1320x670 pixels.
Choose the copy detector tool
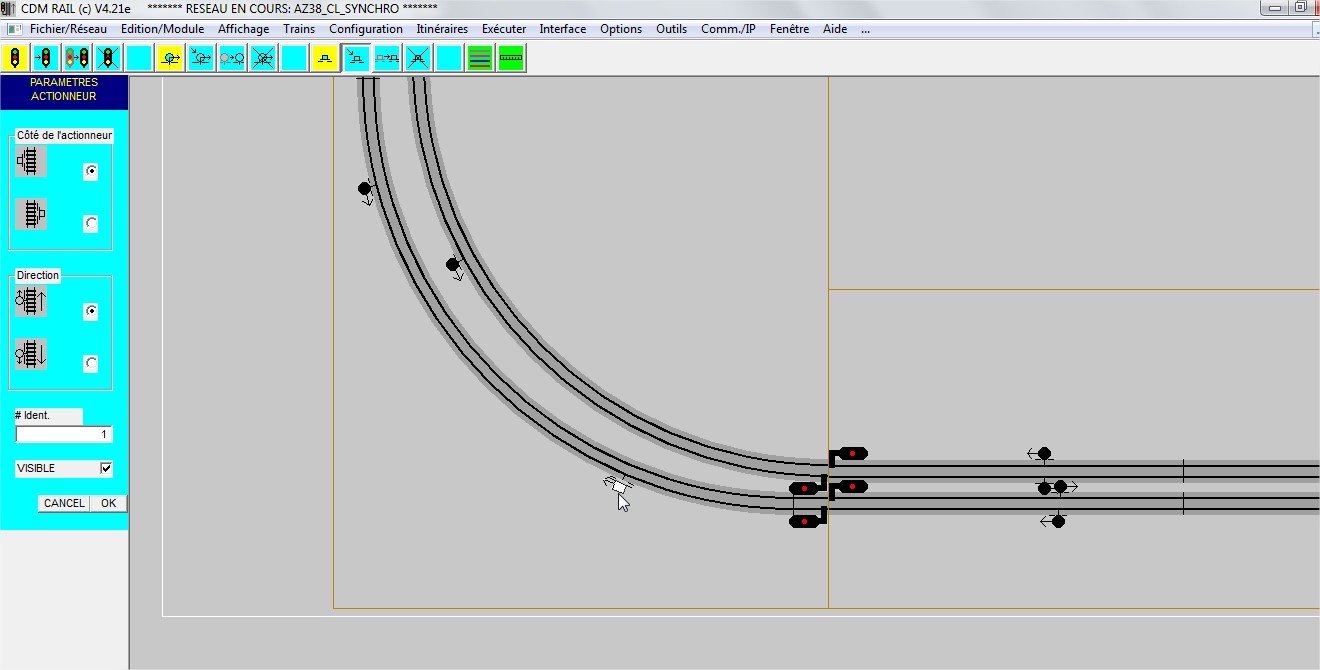pyautogui.click(x=232, y=58)
